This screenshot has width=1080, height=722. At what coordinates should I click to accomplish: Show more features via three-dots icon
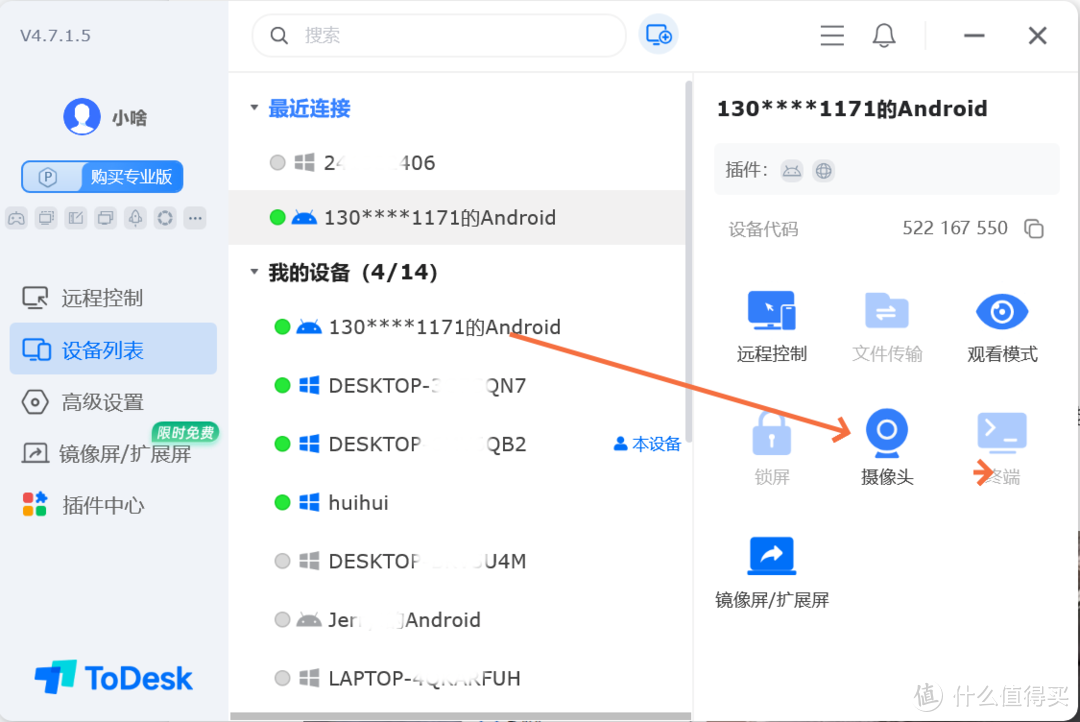click(x=195, y=218)
